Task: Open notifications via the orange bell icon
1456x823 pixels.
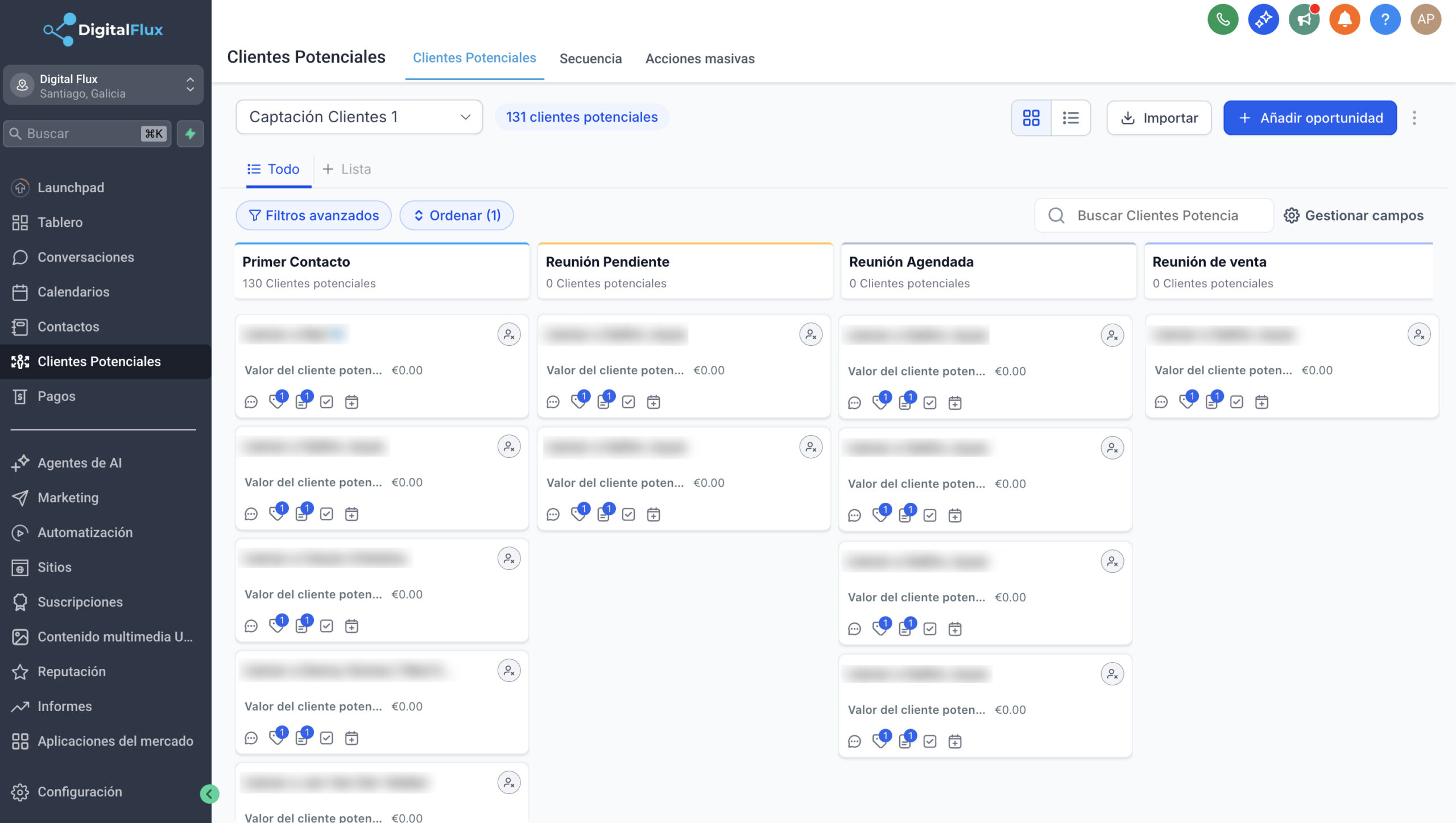Action: click(x=1345, y=19)
